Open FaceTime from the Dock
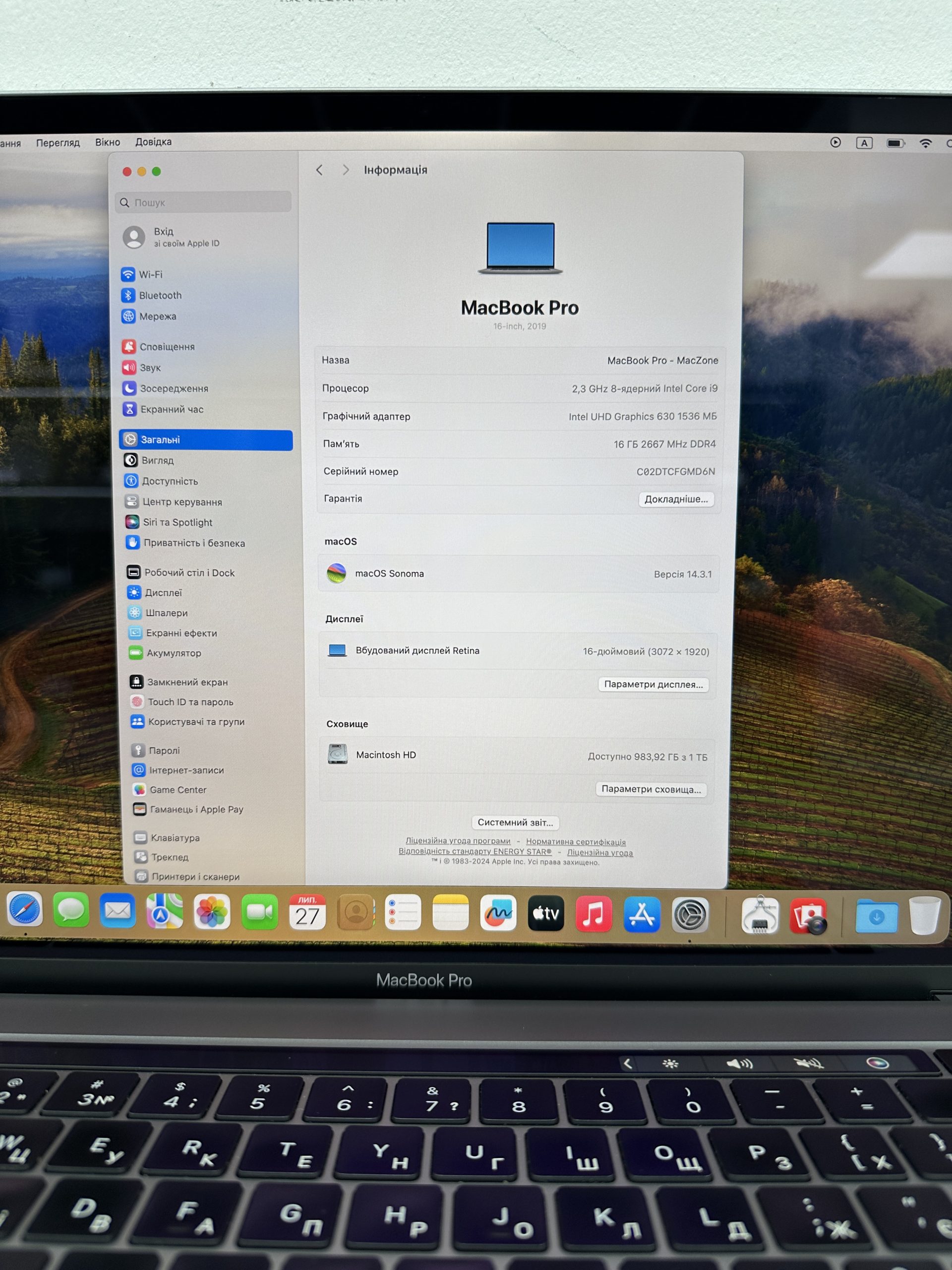This screenshot has width=952, height=1270. coord(259,912)
